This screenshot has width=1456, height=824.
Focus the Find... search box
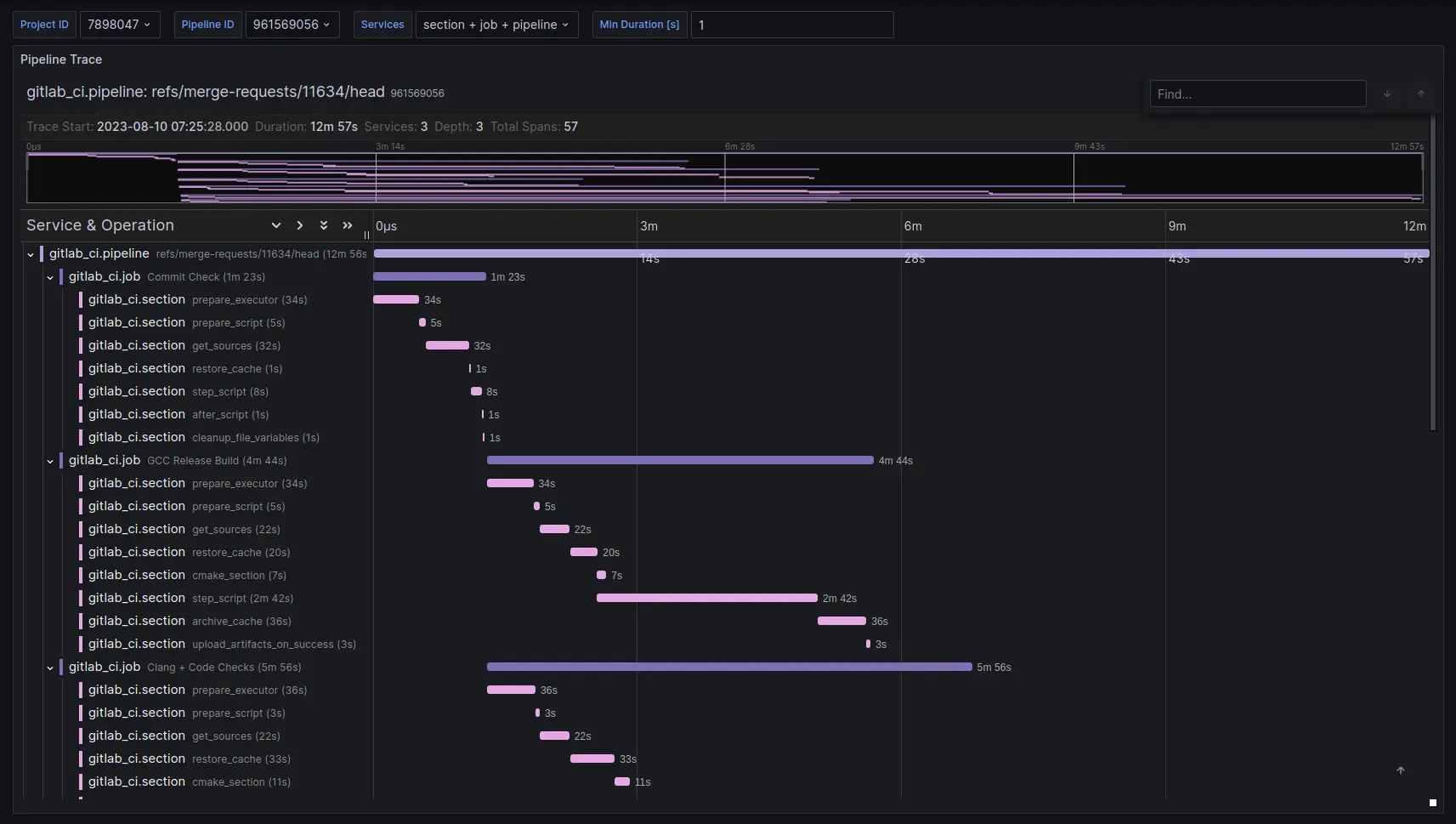[1258, 94]
